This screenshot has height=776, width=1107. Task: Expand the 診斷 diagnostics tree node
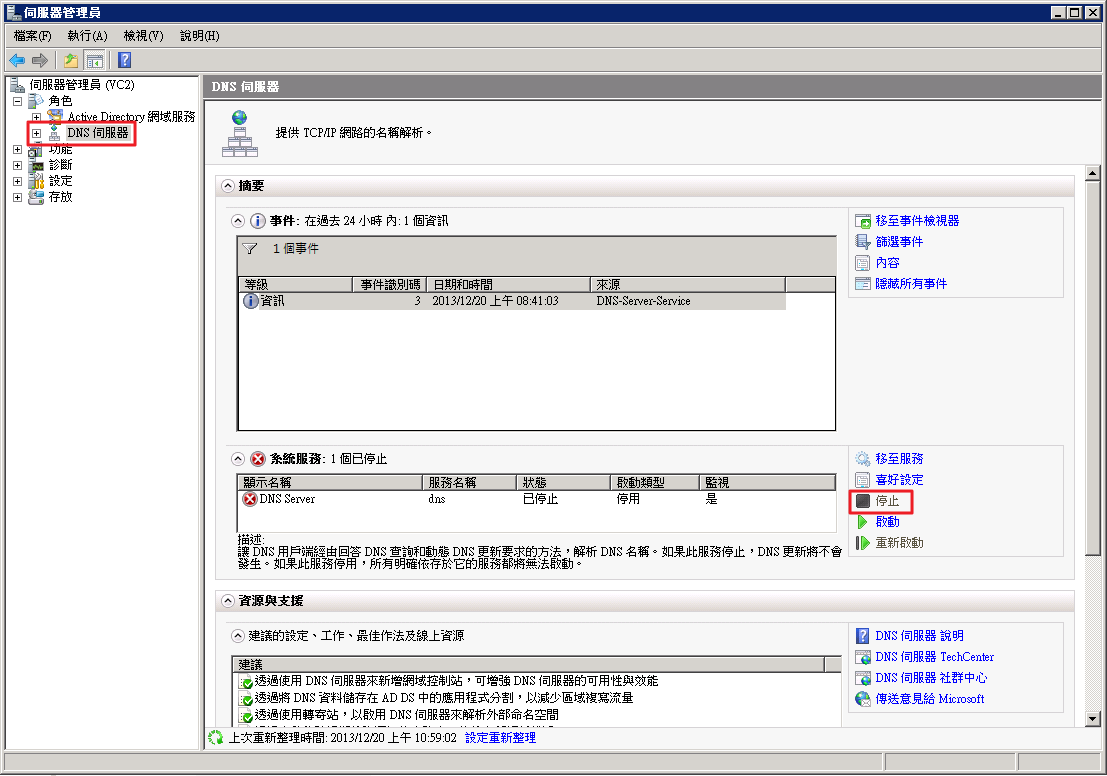[x=17, y=165]
